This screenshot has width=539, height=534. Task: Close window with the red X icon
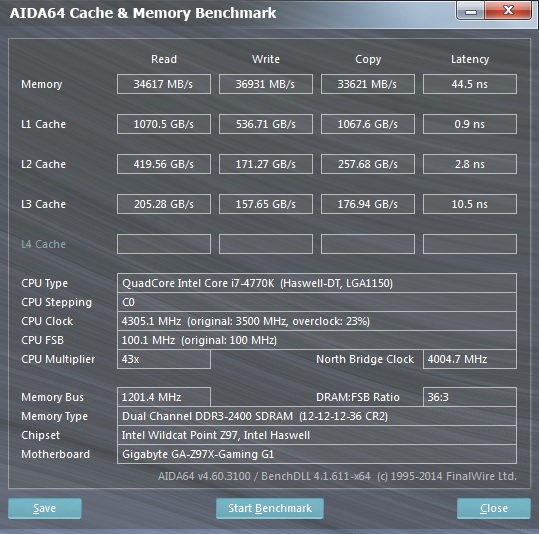pyautogui.click(x=508, y=11)
